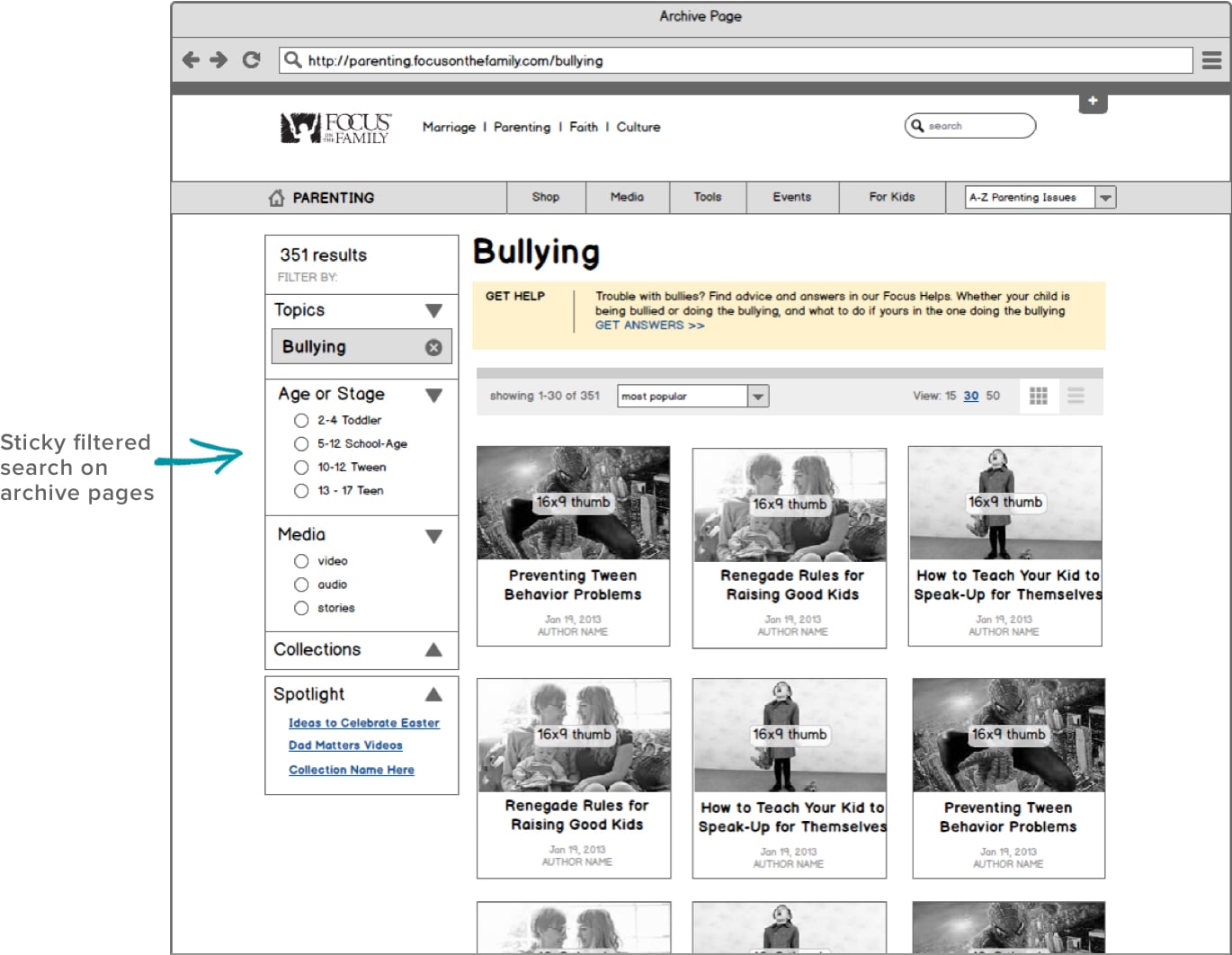Open the most popular sort dropdown
Viewport: 1232px width, 955px height.
[693, 396]
